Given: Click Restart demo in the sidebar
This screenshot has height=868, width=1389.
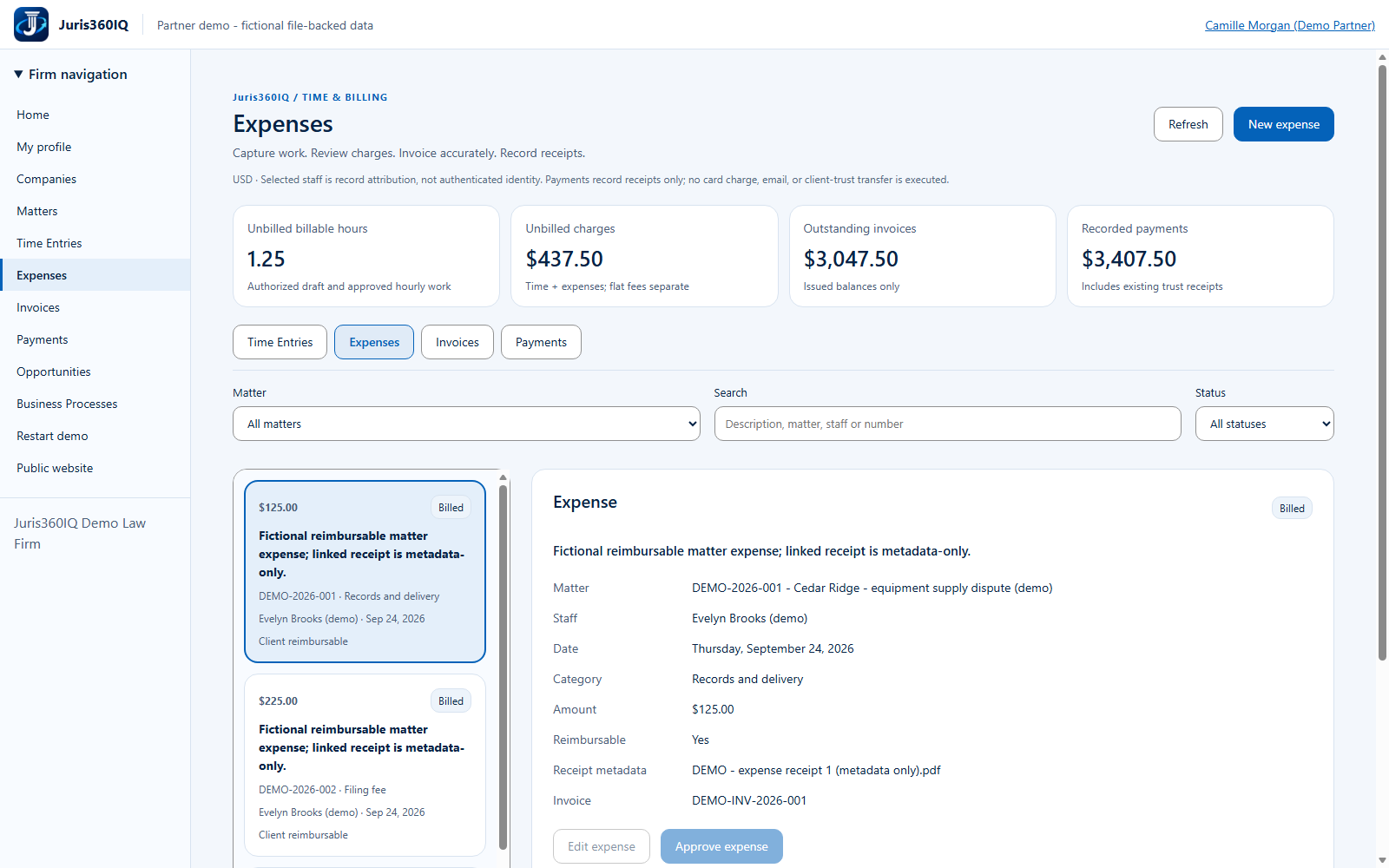Looking at the screenshot, I should (95, 436).
